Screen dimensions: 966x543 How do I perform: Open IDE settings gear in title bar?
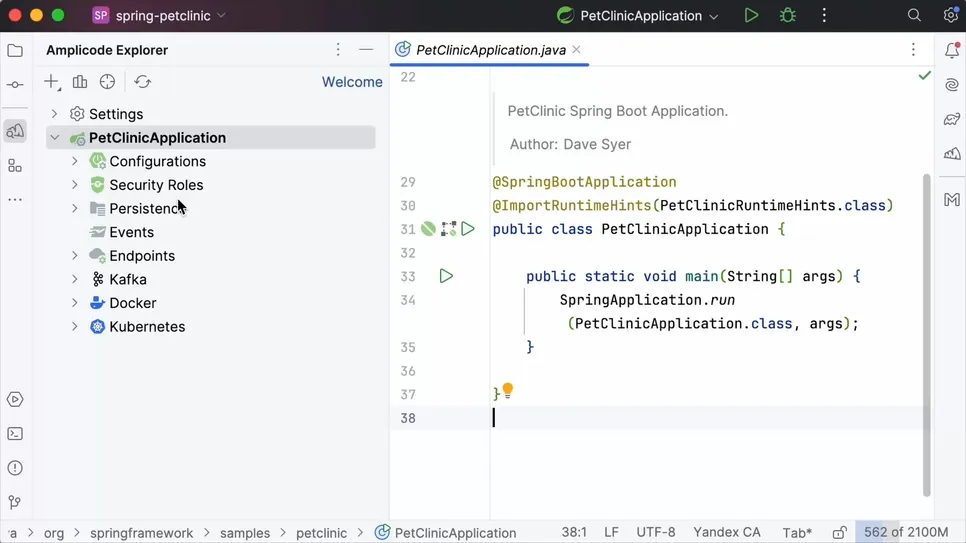click(951, 15)
